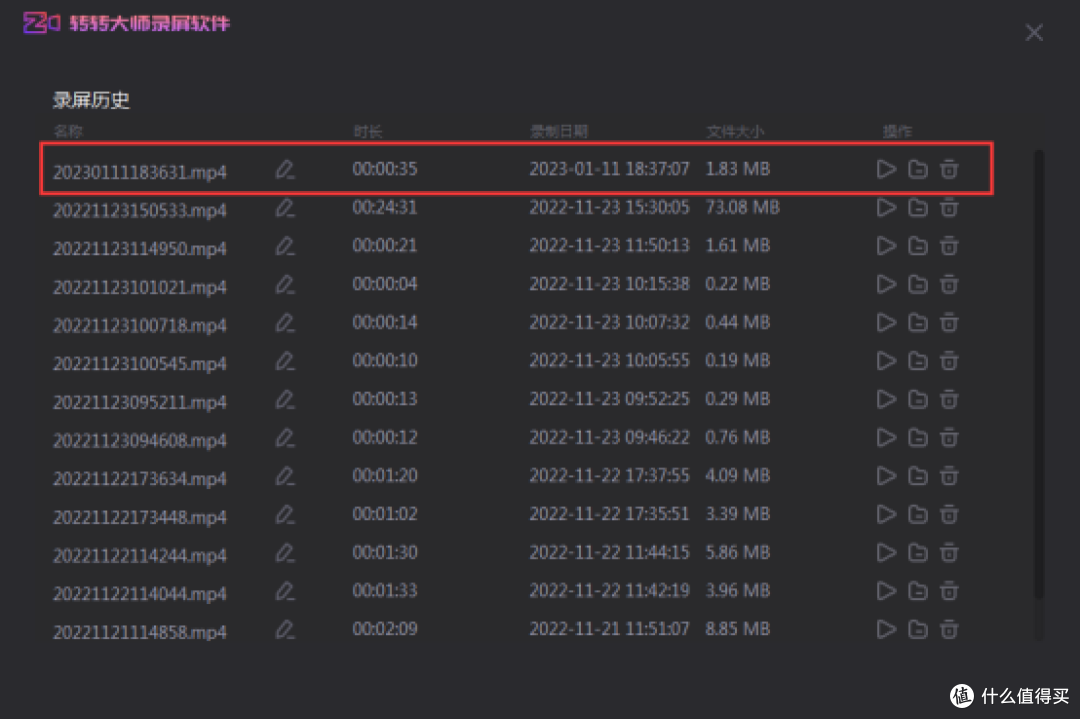
Task: Play the 20221123094608.mp4 recording
Action: pos(886,437)
